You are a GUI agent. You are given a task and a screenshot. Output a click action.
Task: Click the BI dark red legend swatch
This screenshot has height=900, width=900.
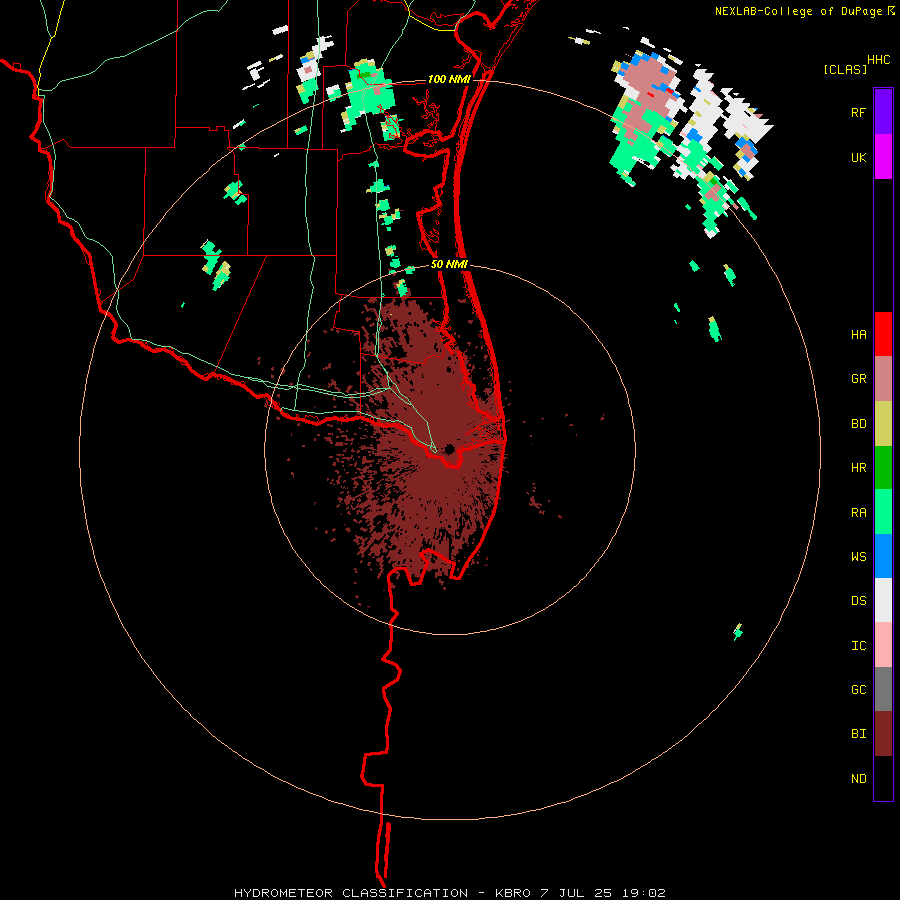coord(883,734)
